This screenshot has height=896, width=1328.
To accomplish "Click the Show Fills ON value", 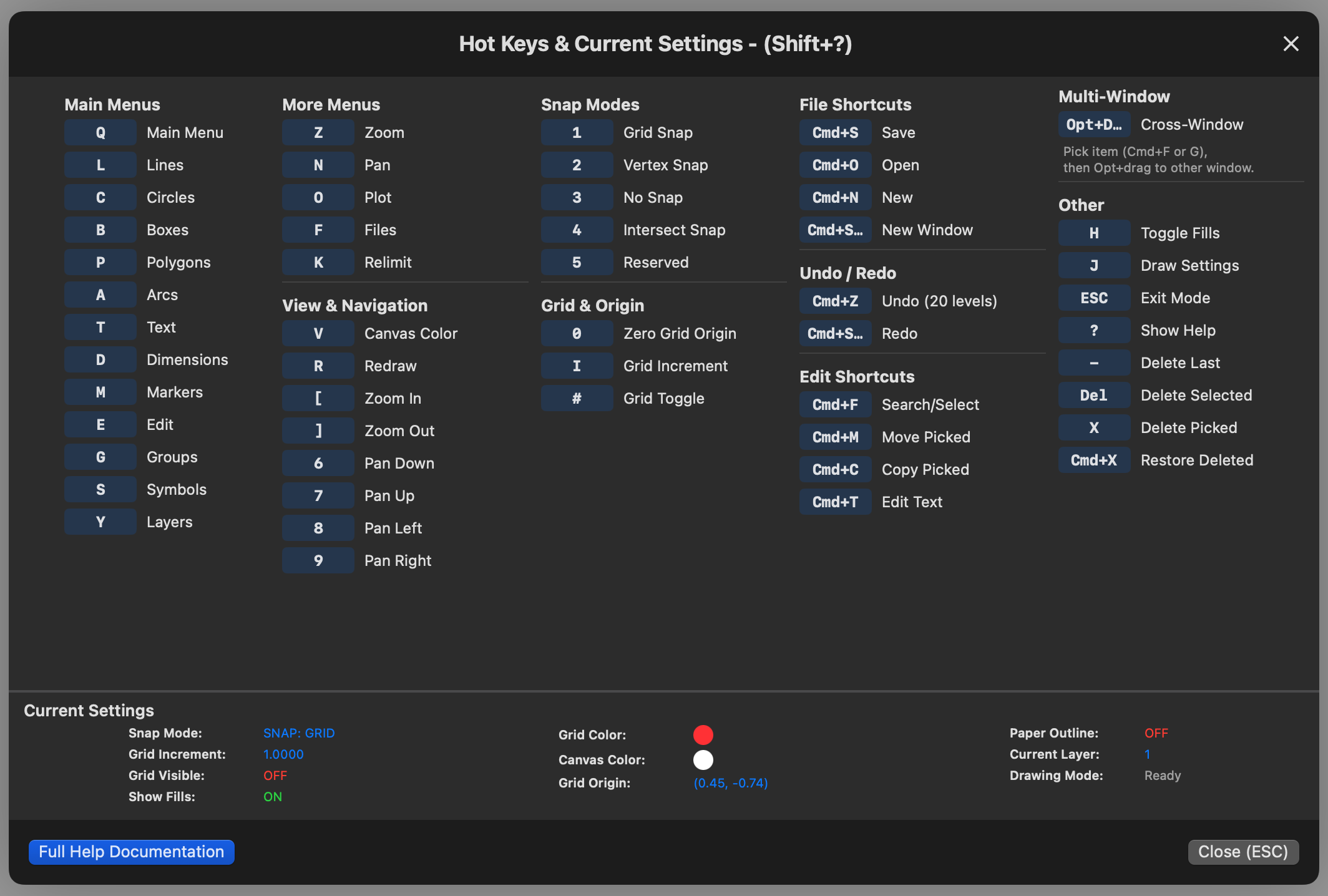I will [x=273, y=797].
